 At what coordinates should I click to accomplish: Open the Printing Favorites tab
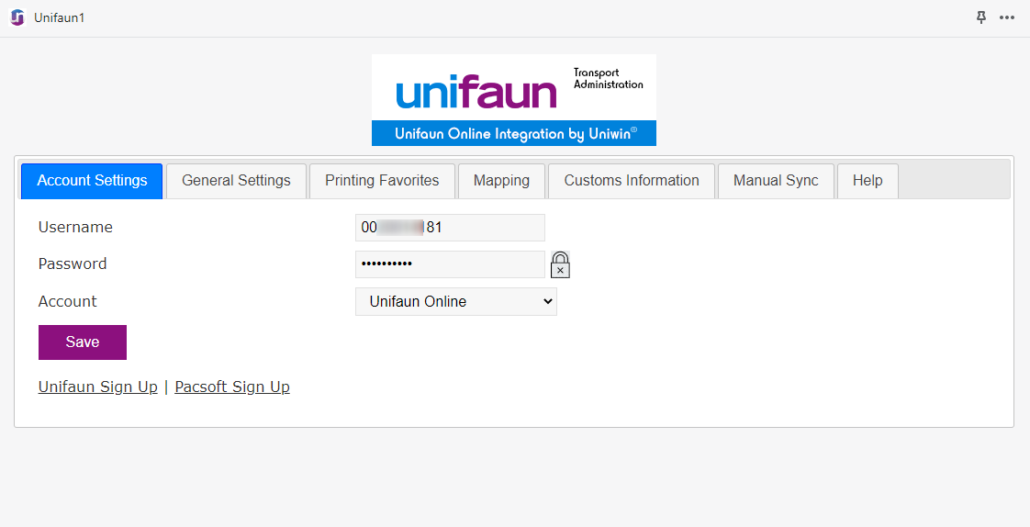coord(382,181)
